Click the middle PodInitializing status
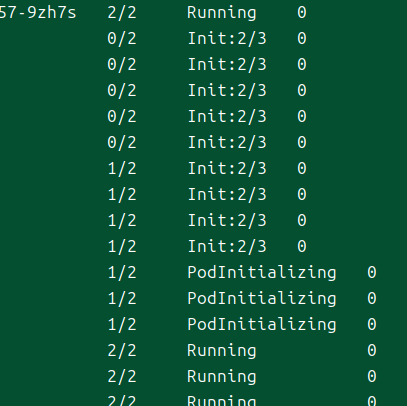Viewport: 407px width, 406px height. point(262,299)
